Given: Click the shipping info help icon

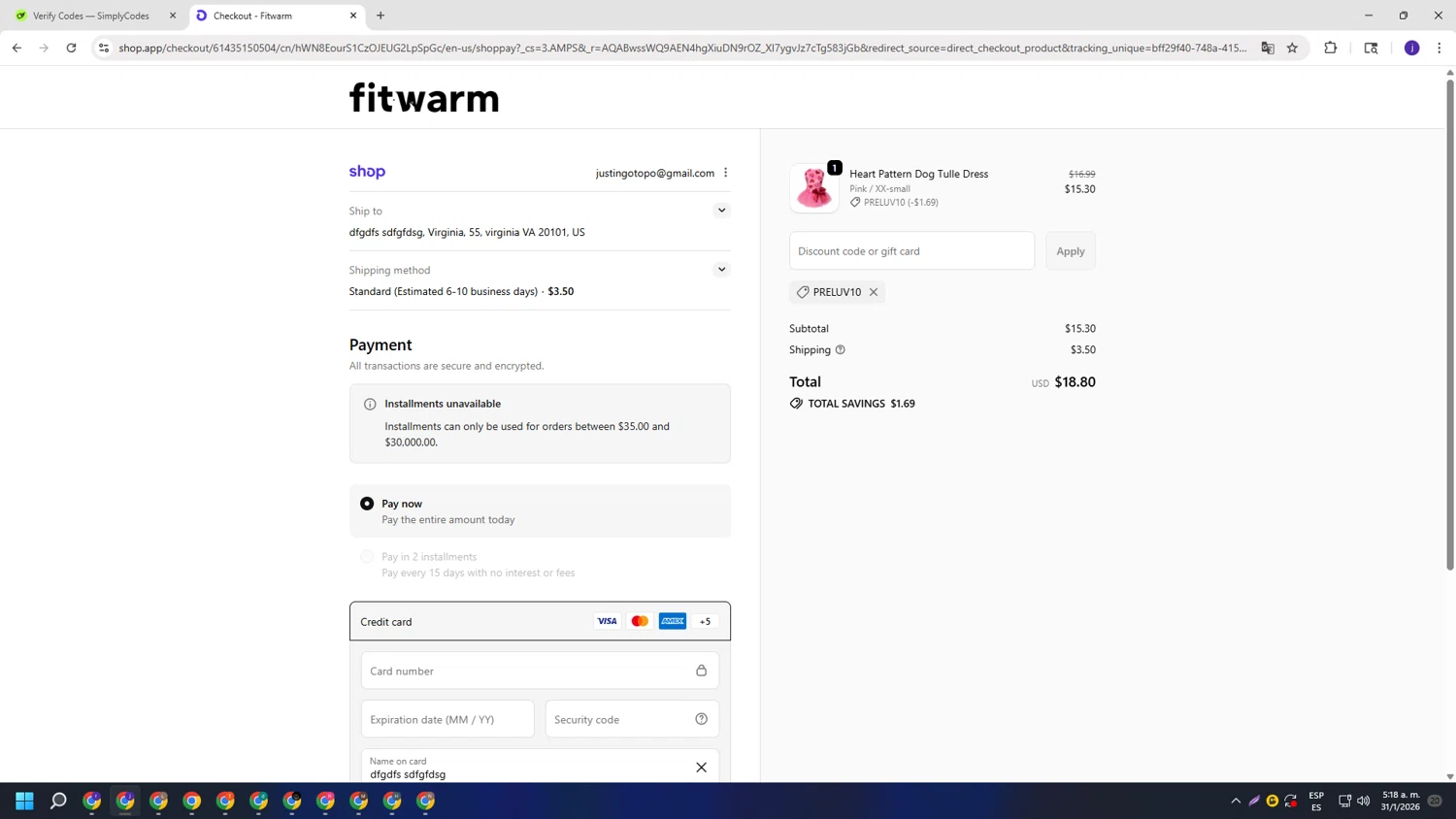Looking at the screenshot, I should [841, 349].
